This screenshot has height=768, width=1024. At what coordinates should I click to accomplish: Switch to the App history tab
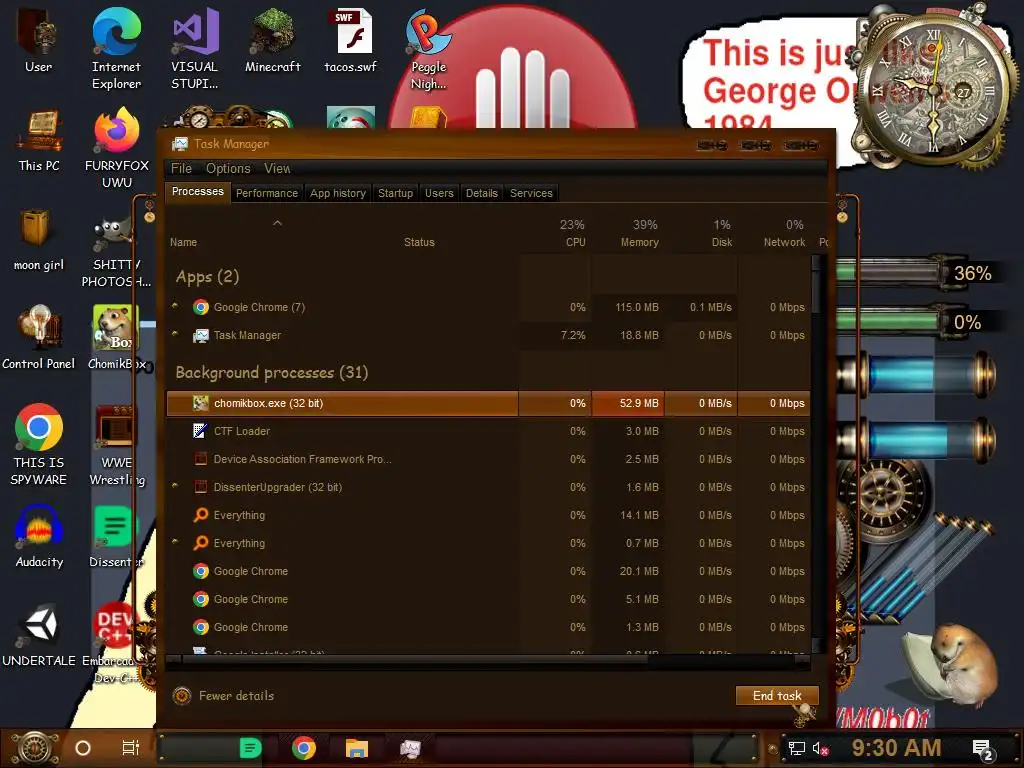[338, 193]
